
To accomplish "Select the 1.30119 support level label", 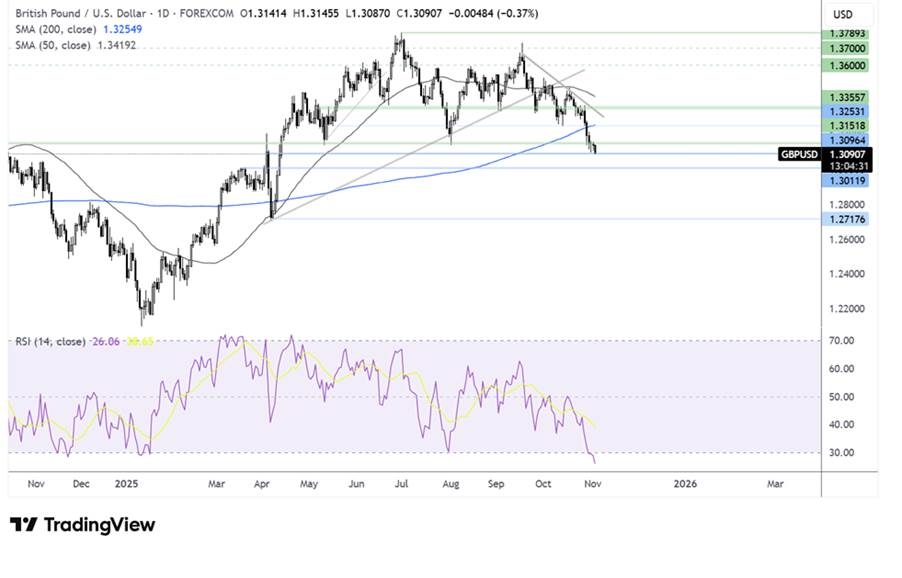I will coord(846,181).
